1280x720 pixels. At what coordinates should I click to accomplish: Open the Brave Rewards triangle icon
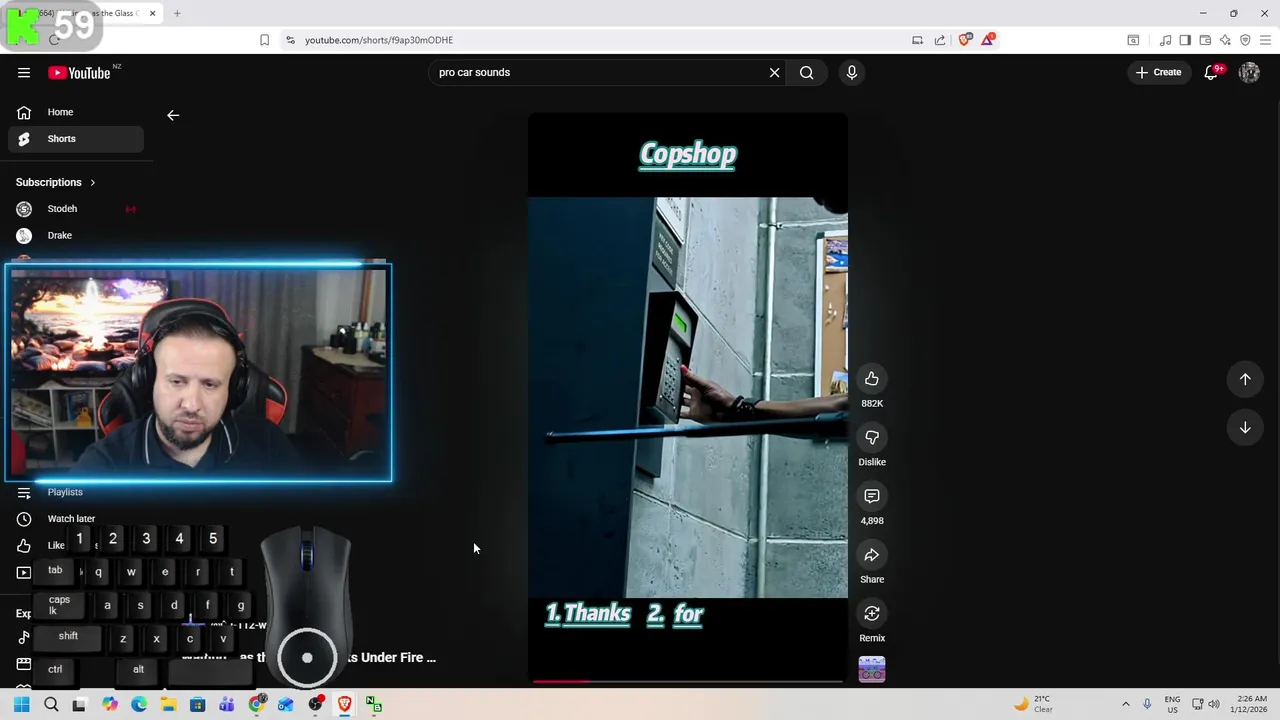coord(988,40)
